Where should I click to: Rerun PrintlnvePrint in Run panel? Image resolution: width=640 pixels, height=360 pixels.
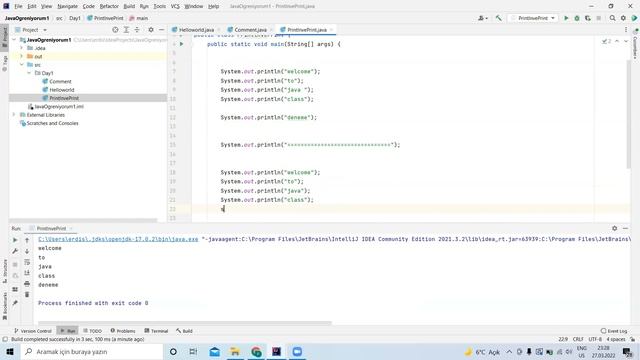(x=15, y=240)
